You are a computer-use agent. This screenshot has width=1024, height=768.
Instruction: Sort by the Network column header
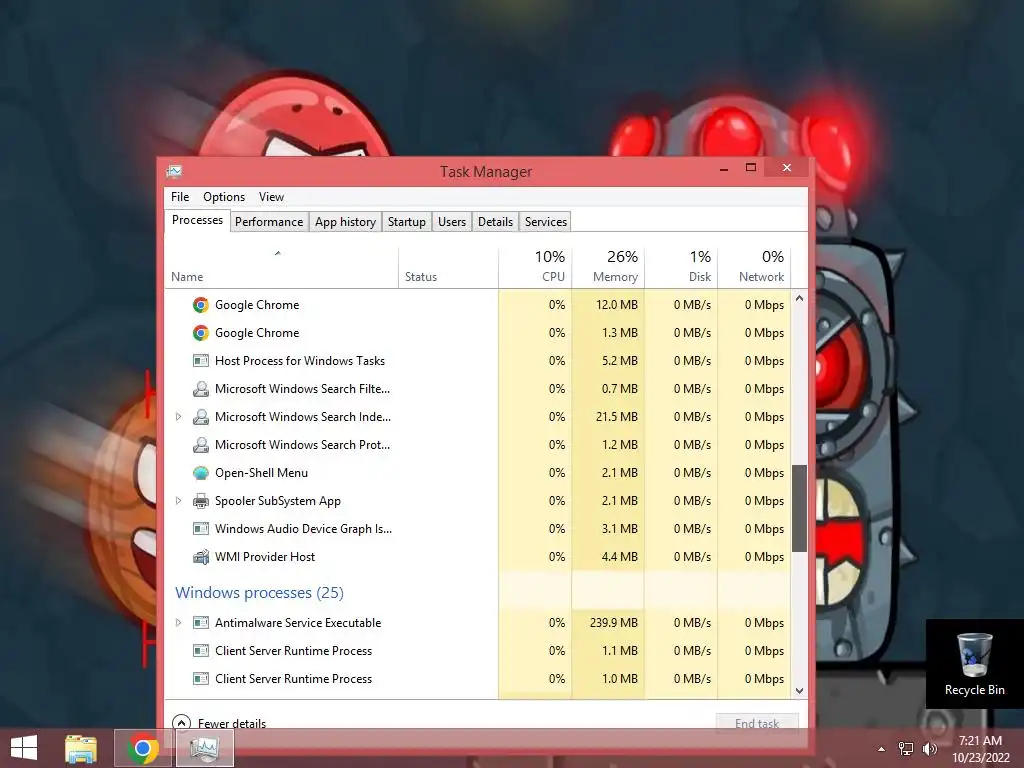(x=754, y=268)
